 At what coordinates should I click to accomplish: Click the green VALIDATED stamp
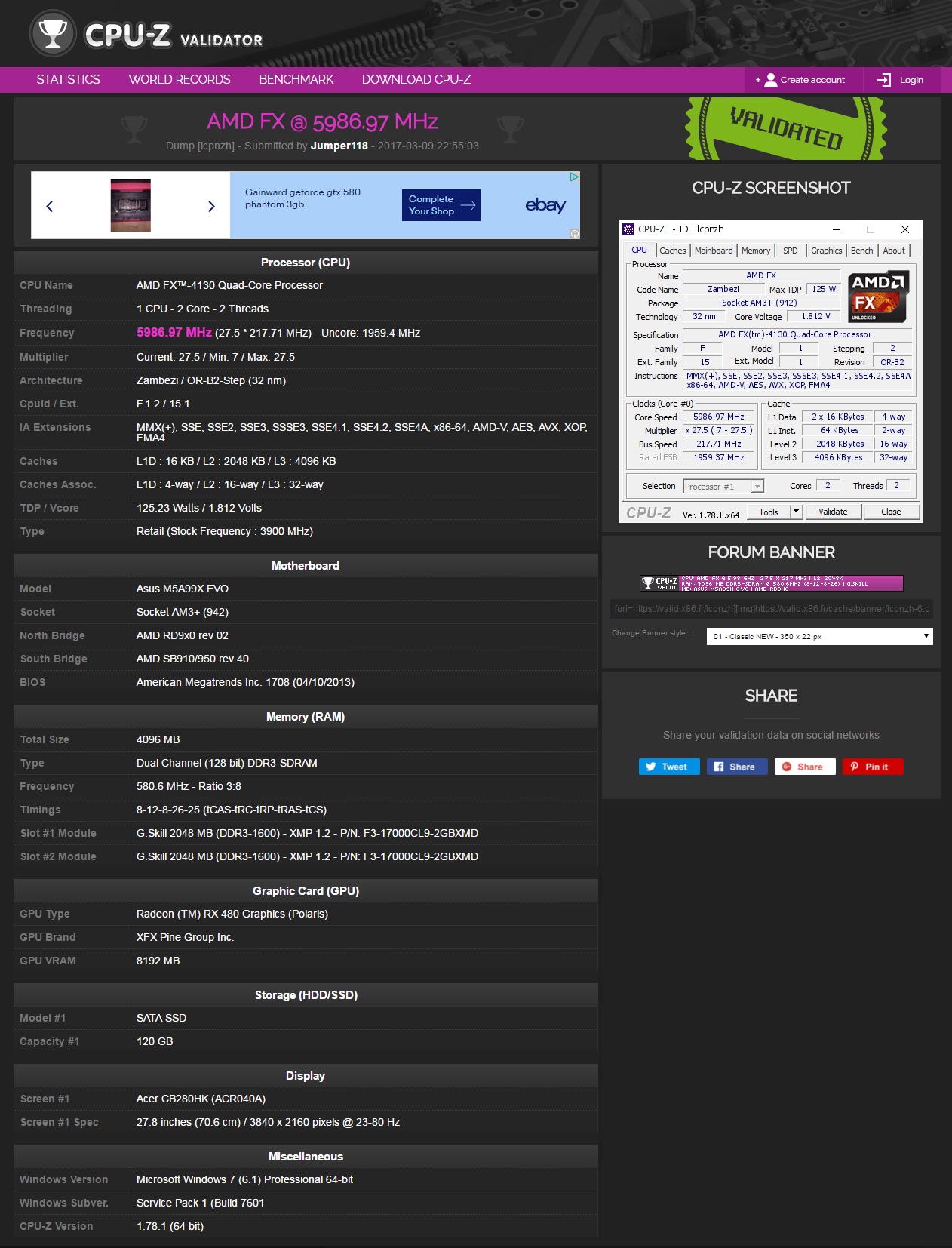click(785, 128)
